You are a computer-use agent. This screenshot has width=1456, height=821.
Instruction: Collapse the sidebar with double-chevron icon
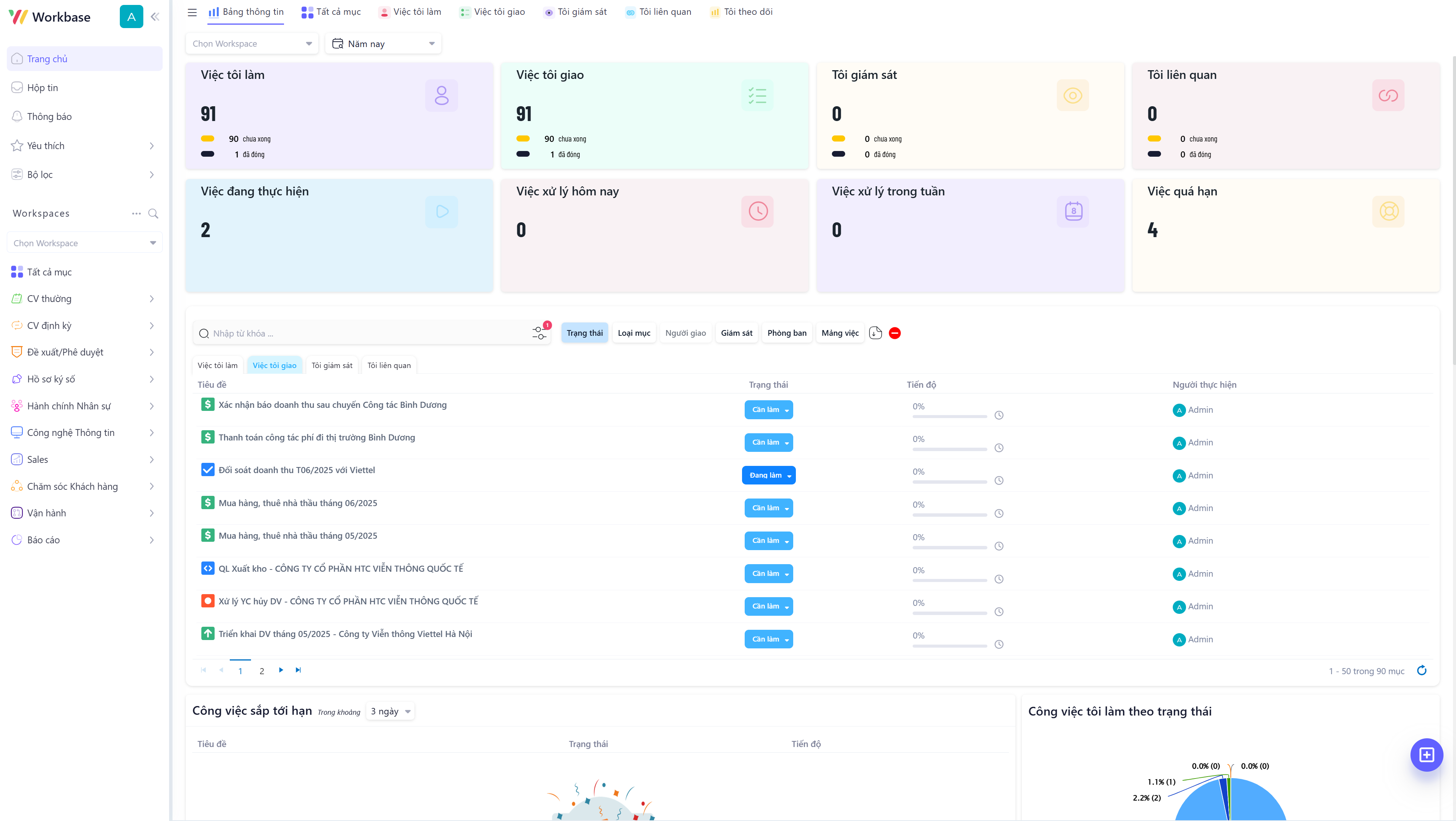pyautogui.click(x=155, y=16)
